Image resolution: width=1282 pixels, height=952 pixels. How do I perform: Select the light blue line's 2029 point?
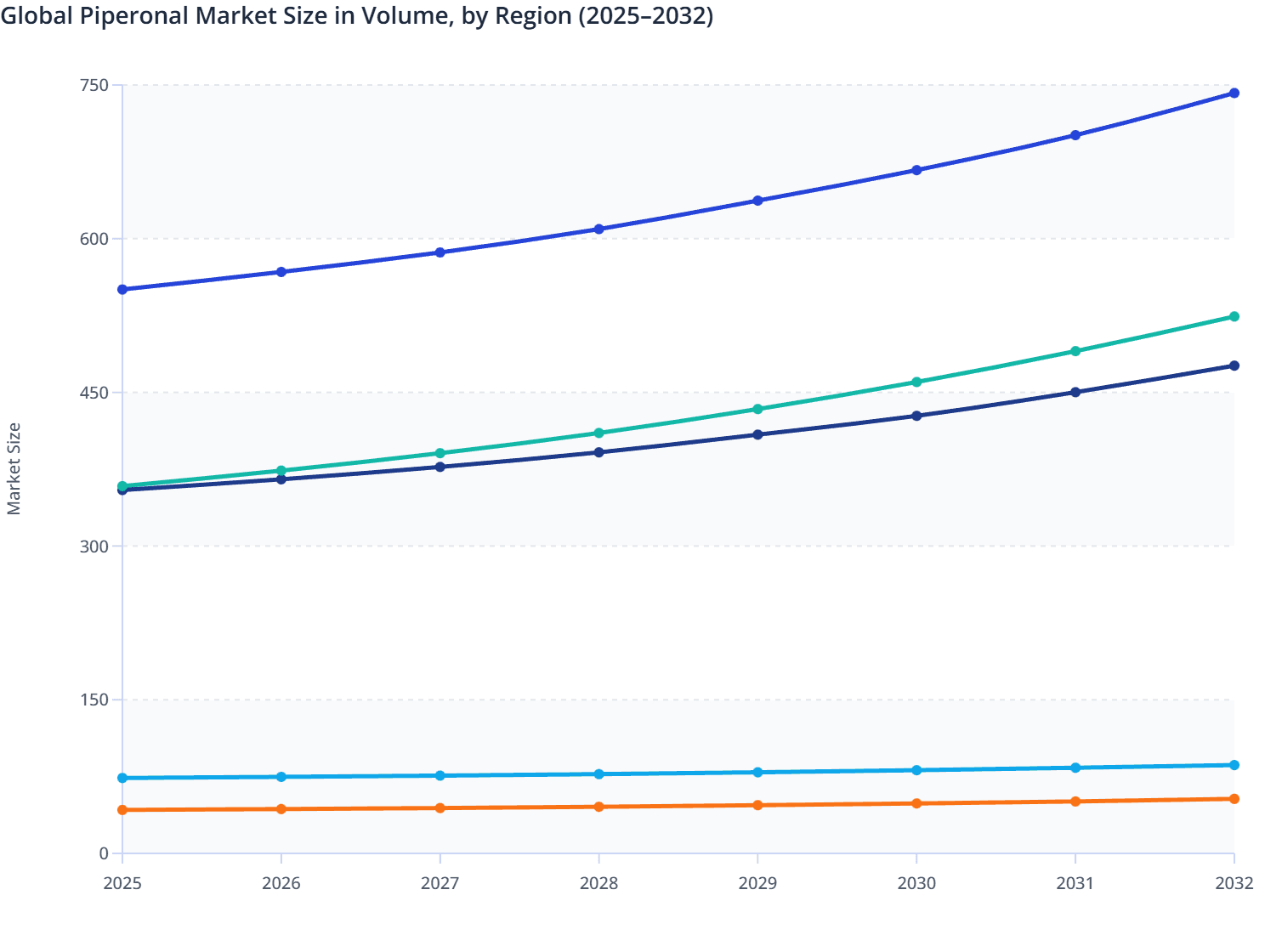pyautogui.click(x=757, y=773)
